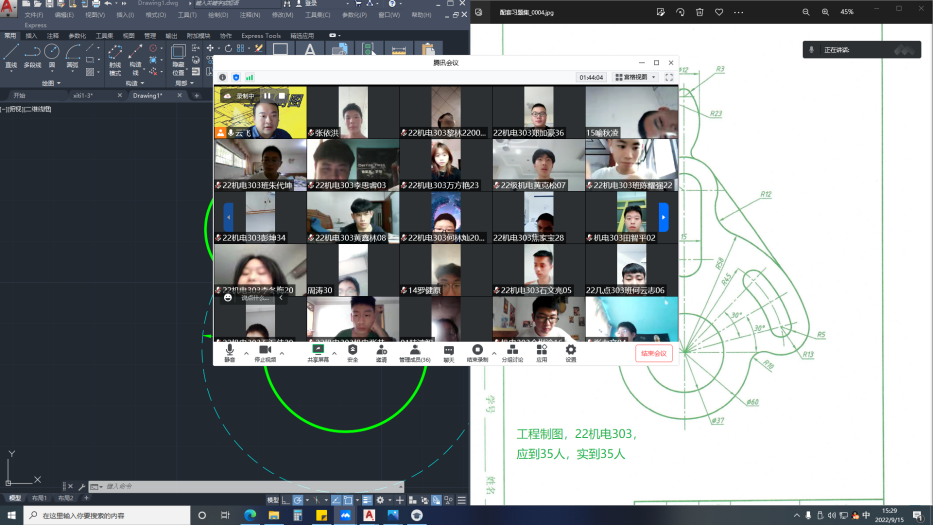
Task: Click the Rotate tool icon in AutoCAD ribbon
Action: tap(228, 48)
